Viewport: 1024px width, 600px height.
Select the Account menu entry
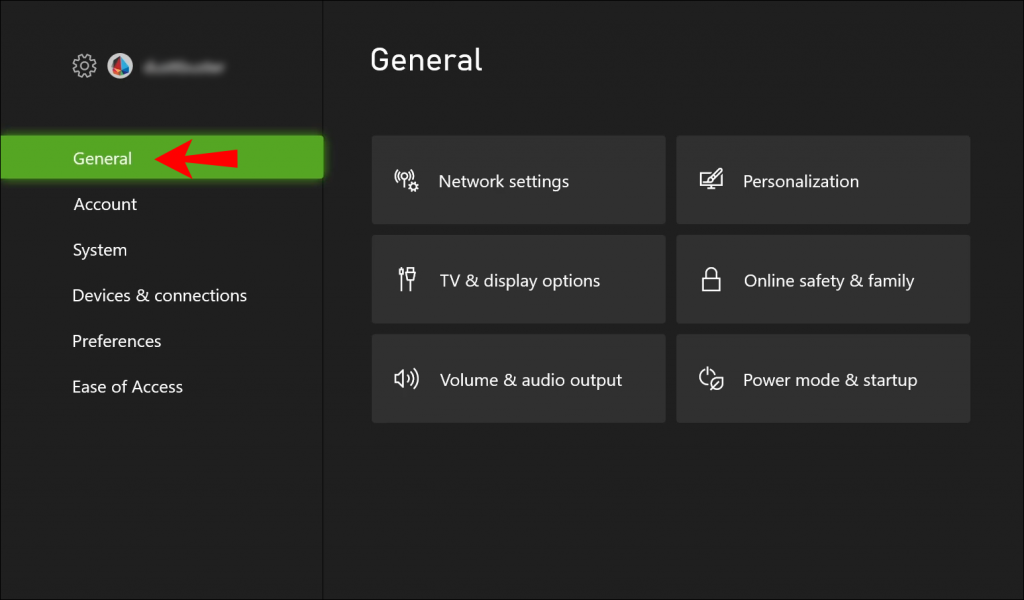[105, 204]
